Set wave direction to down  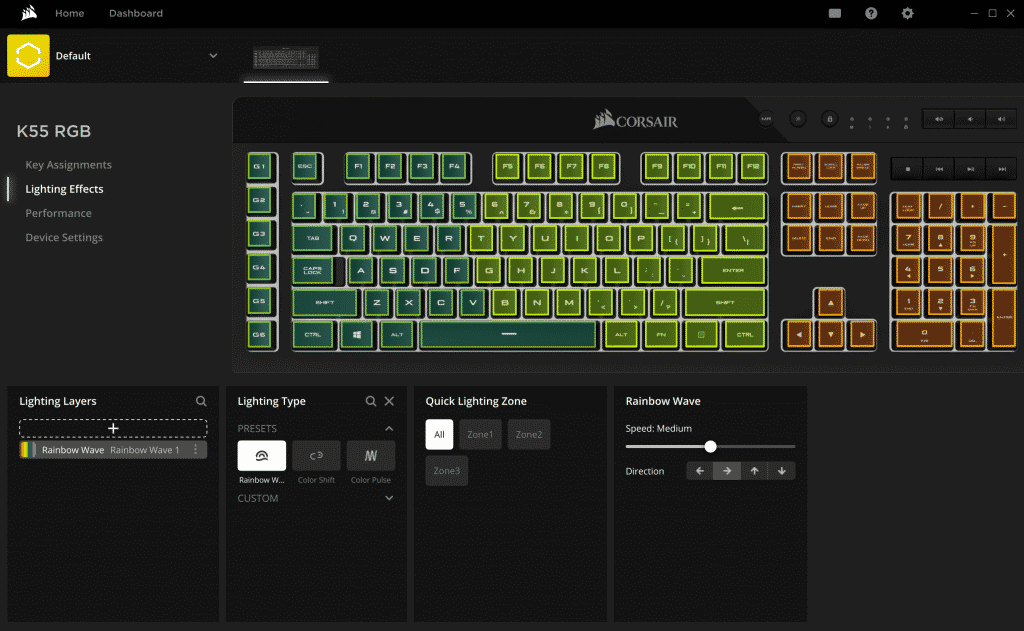(782, 471)
